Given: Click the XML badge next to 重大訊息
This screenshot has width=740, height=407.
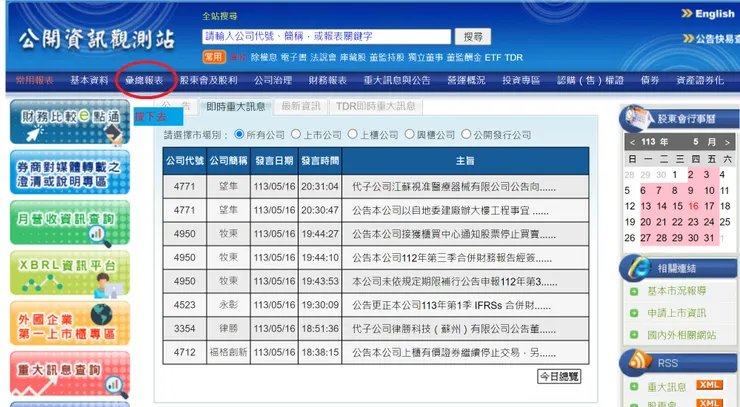Looking at the screenshot, I should point(709,385).
